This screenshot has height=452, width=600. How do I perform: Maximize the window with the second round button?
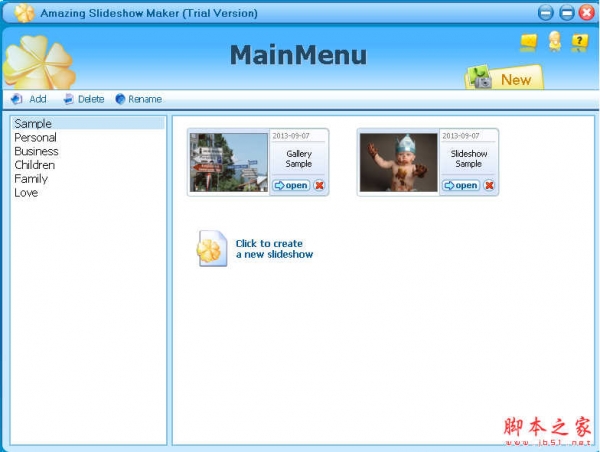567,13
